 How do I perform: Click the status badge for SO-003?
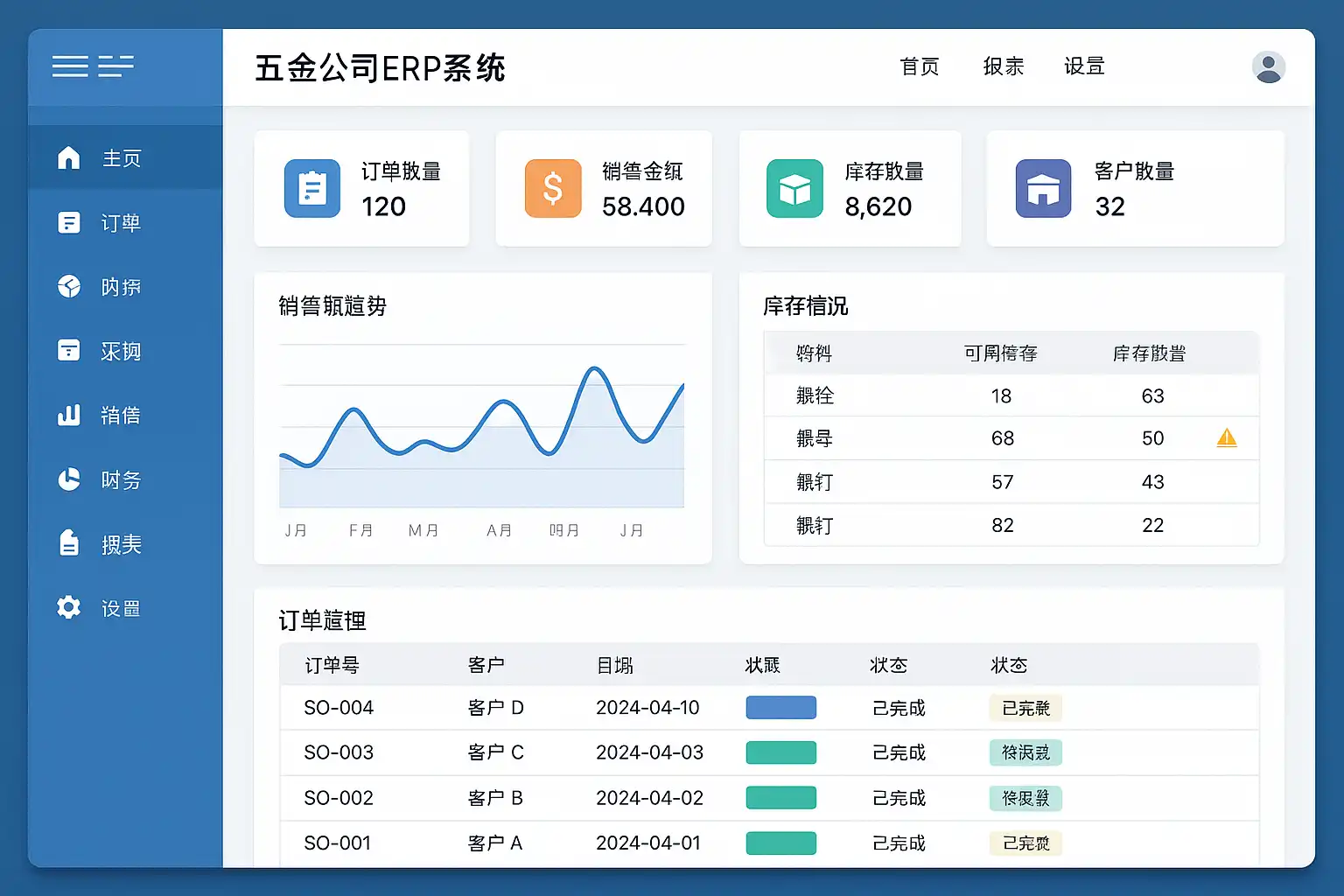1025,752
